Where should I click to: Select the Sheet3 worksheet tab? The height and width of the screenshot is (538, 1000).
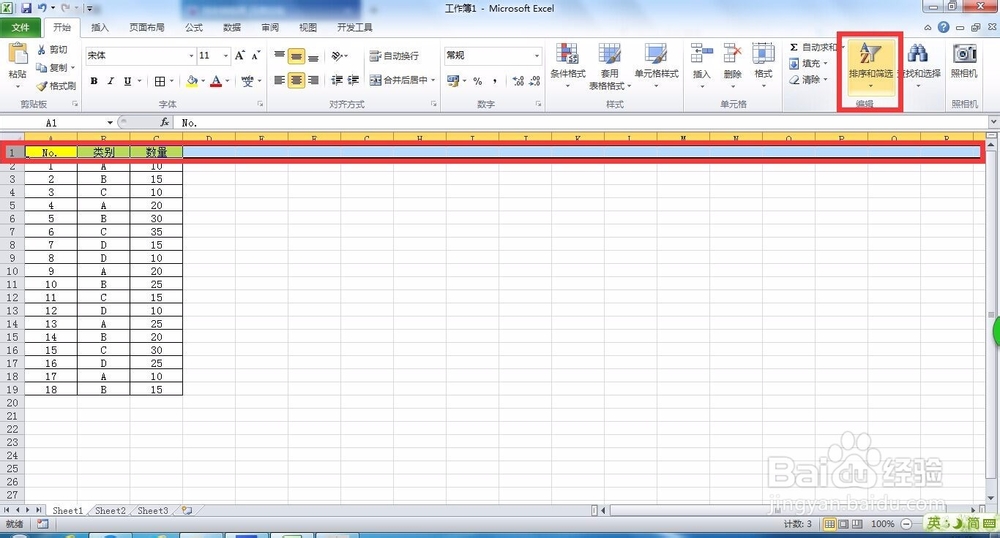(x=153, y=511)
